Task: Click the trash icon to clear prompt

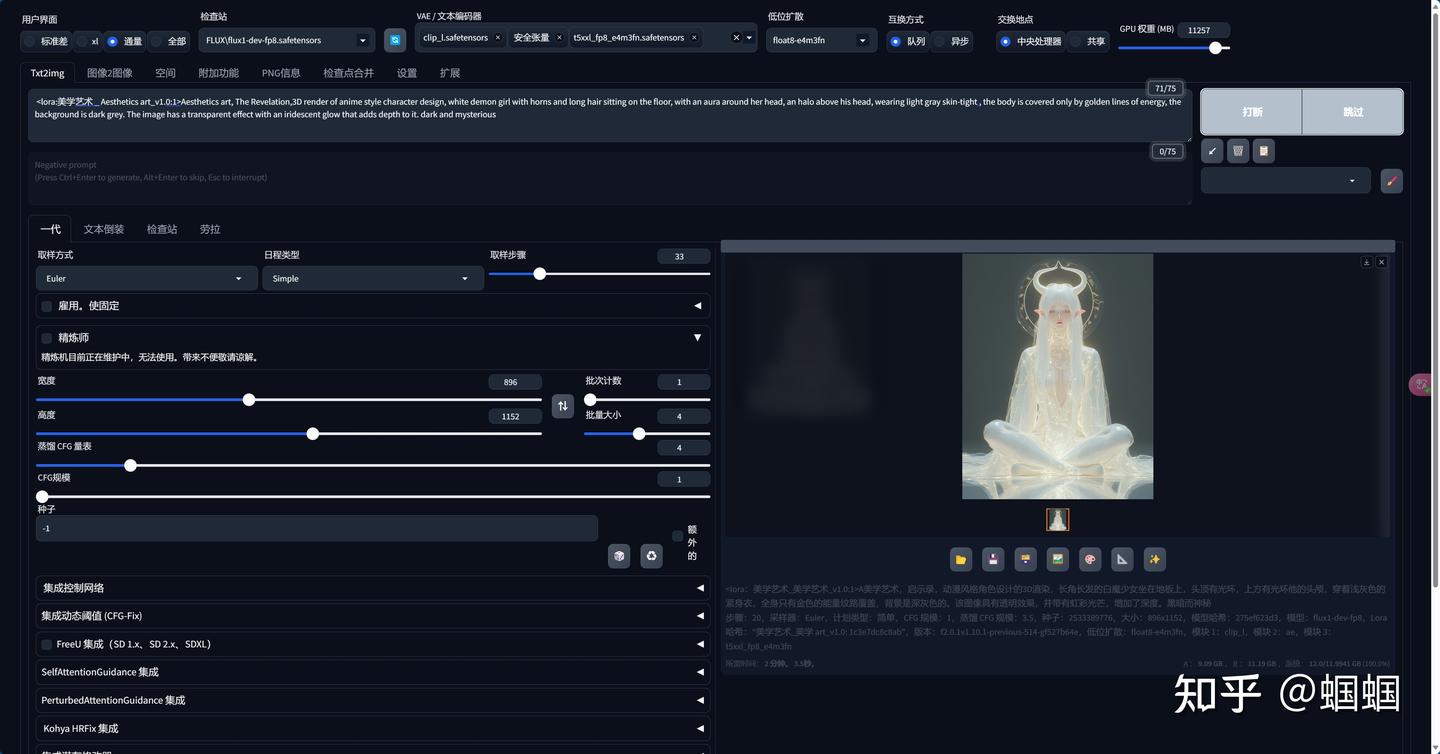Action: point(1238,151)
